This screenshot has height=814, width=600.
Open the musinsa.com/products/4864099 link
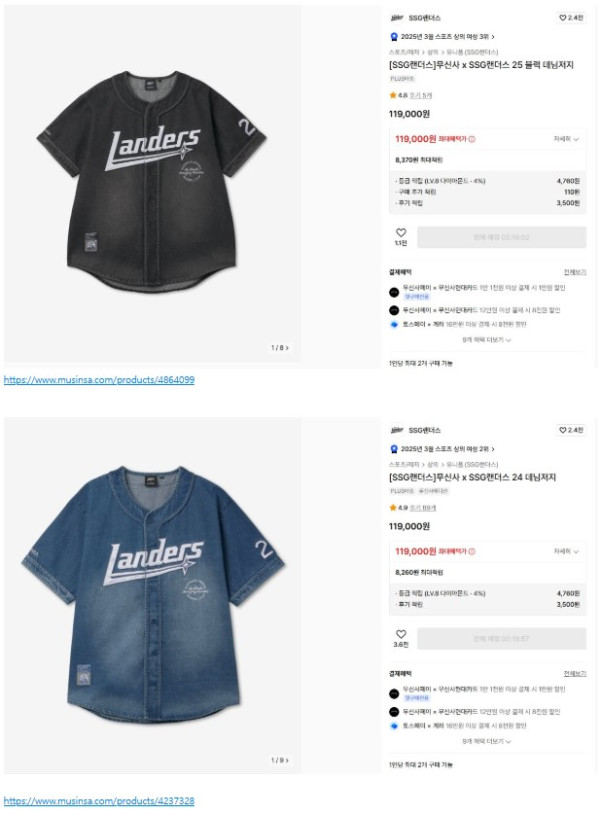click(x=99, y=380)
